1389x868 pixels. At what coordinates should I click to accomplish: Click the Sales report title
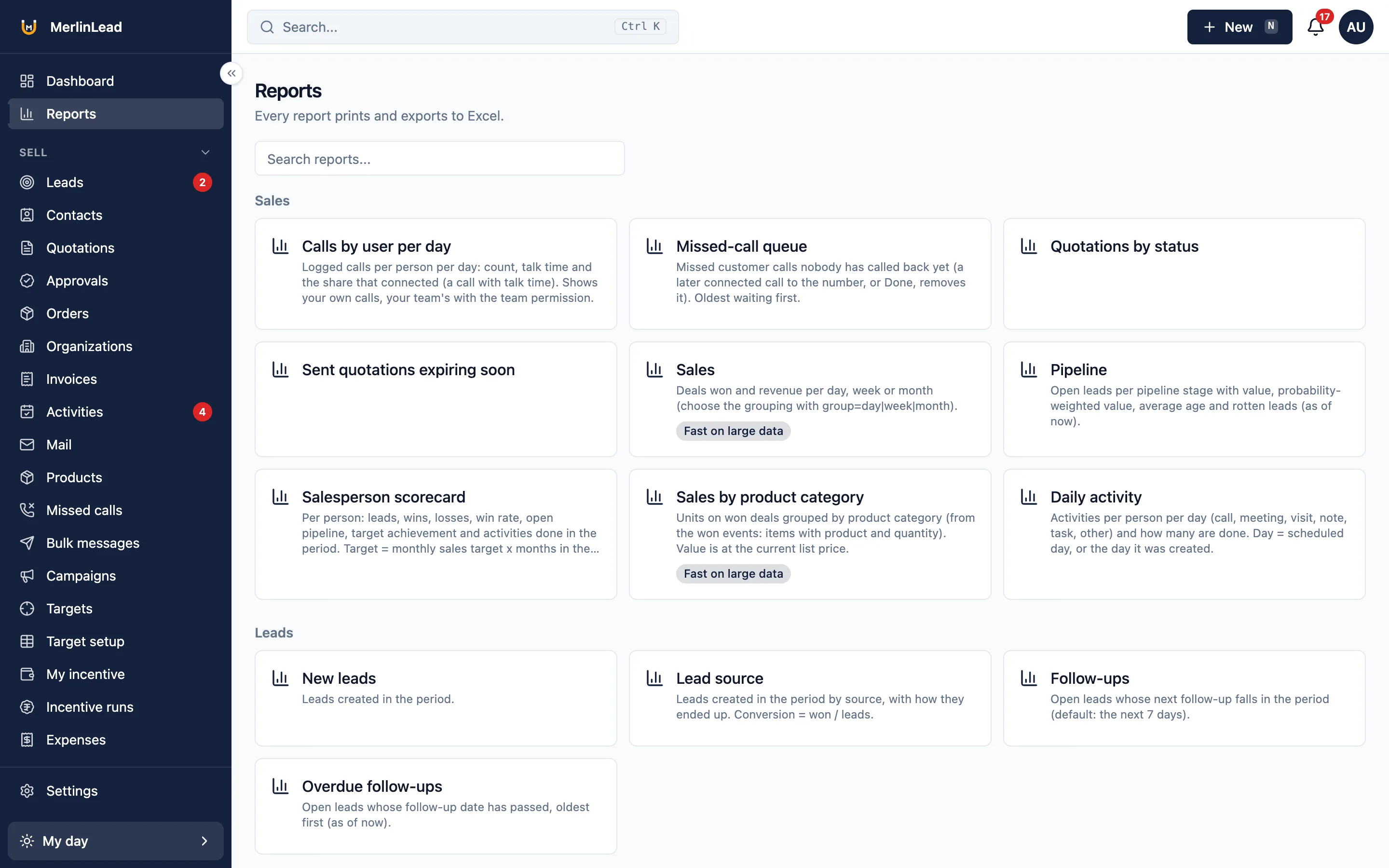(695, 370)
